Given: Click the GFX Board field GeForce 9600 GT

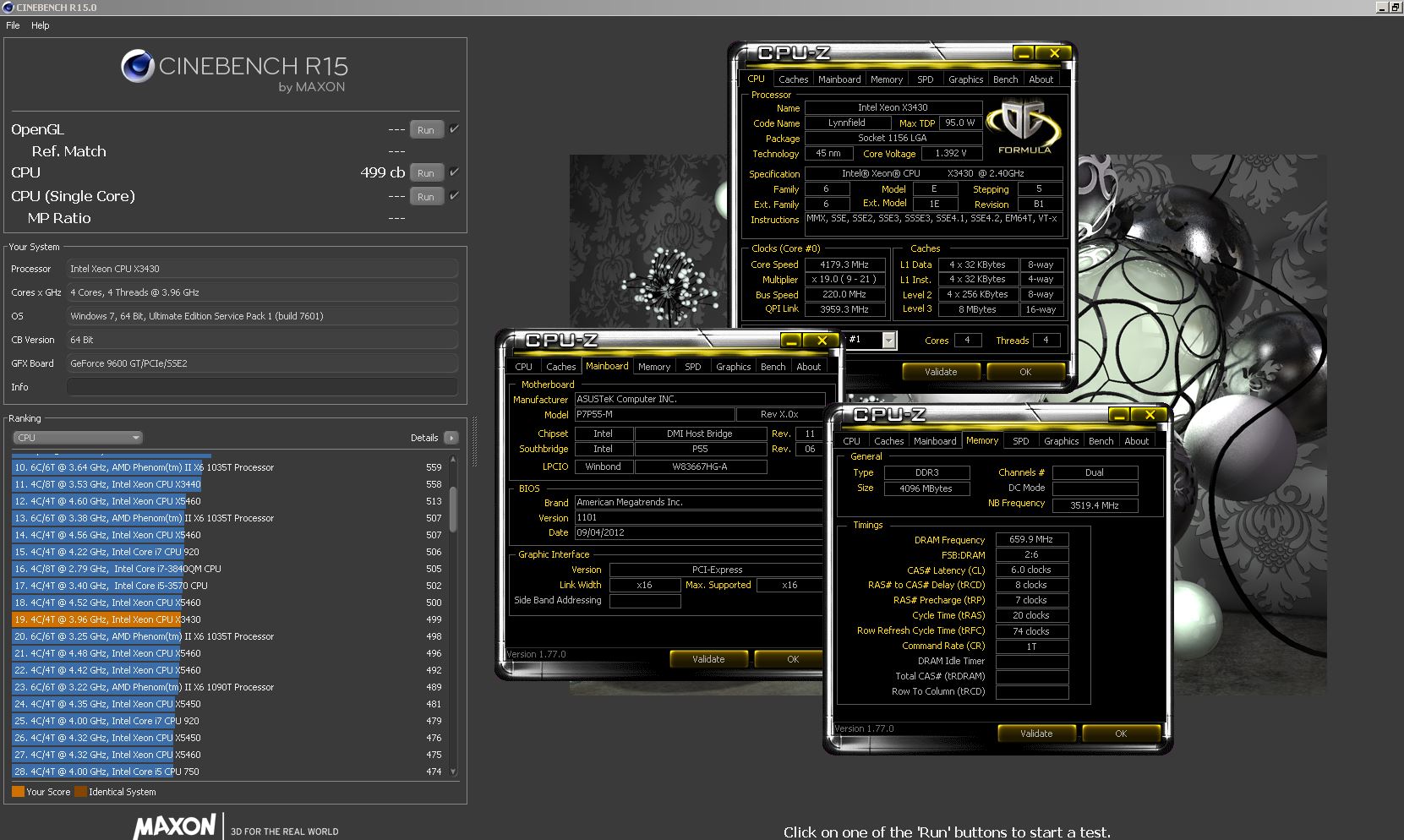Looking at the screenshot, I should click(x=262, y=363).
